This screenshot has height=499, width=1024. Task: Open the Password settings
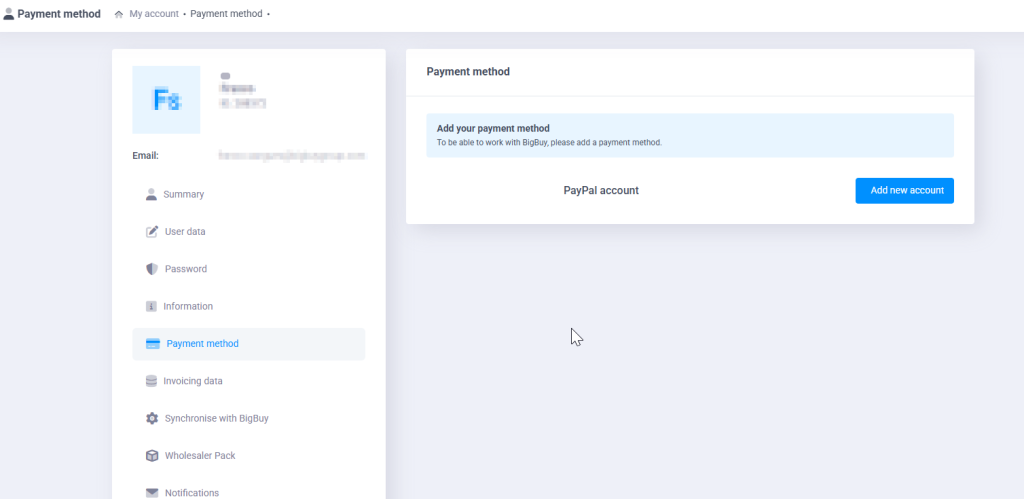[x=186, y=269]
